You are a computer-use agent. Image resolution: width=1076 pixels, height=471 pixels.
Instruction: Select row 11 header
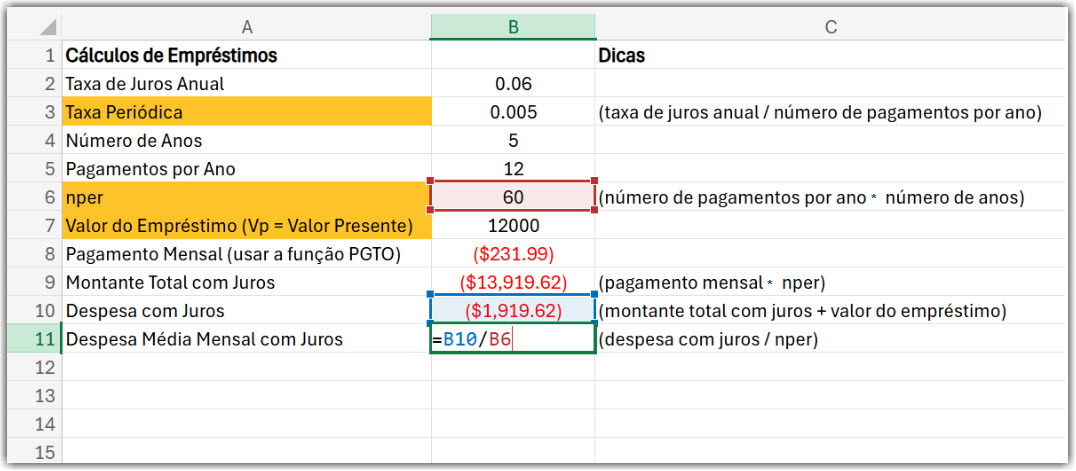point(34,339)
